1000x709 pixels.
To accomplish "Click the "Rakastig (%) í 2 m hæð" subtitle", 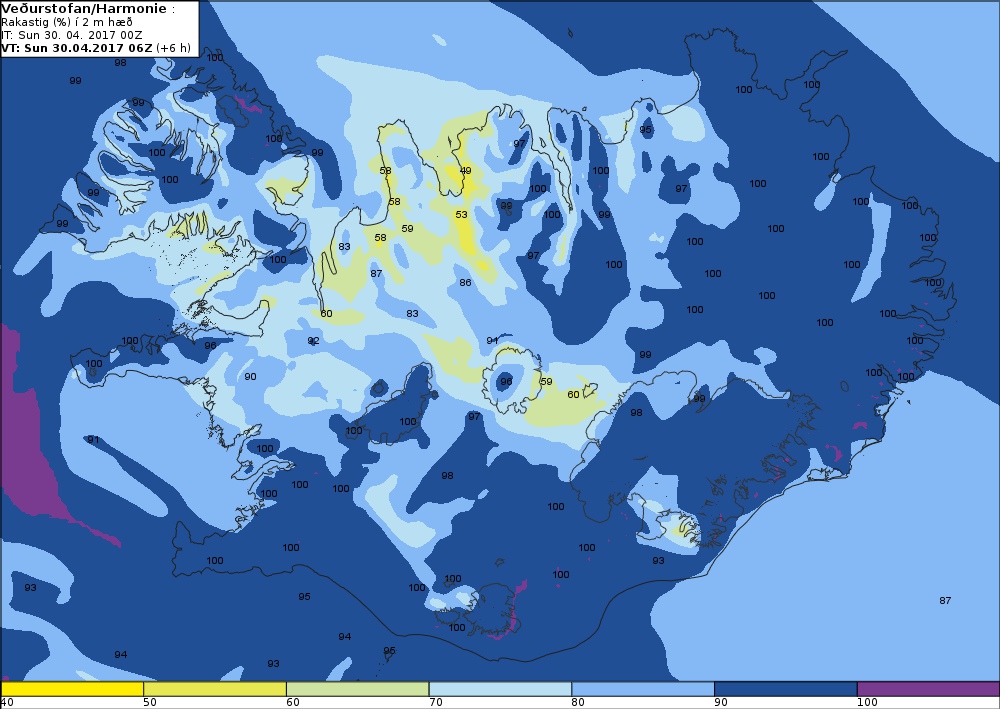I will [67, 22].
